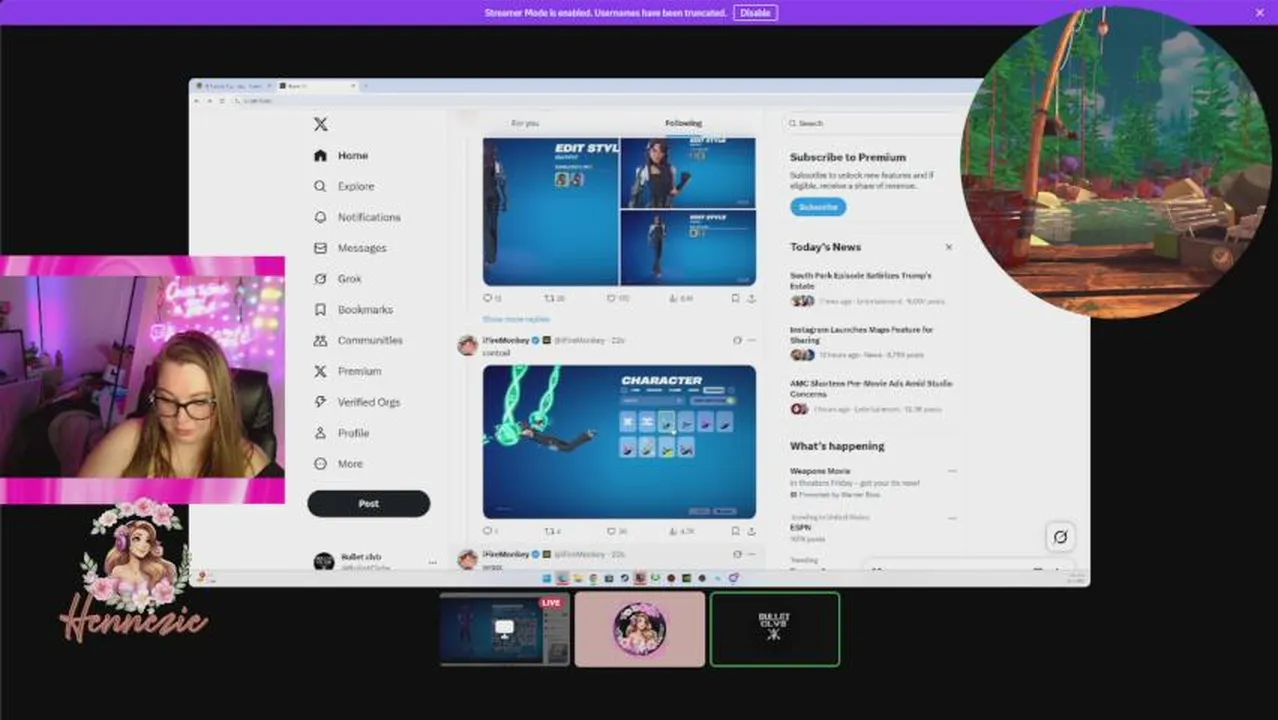Open more options for Weapons Movie

pyautogui.click(x=952, y=471)
